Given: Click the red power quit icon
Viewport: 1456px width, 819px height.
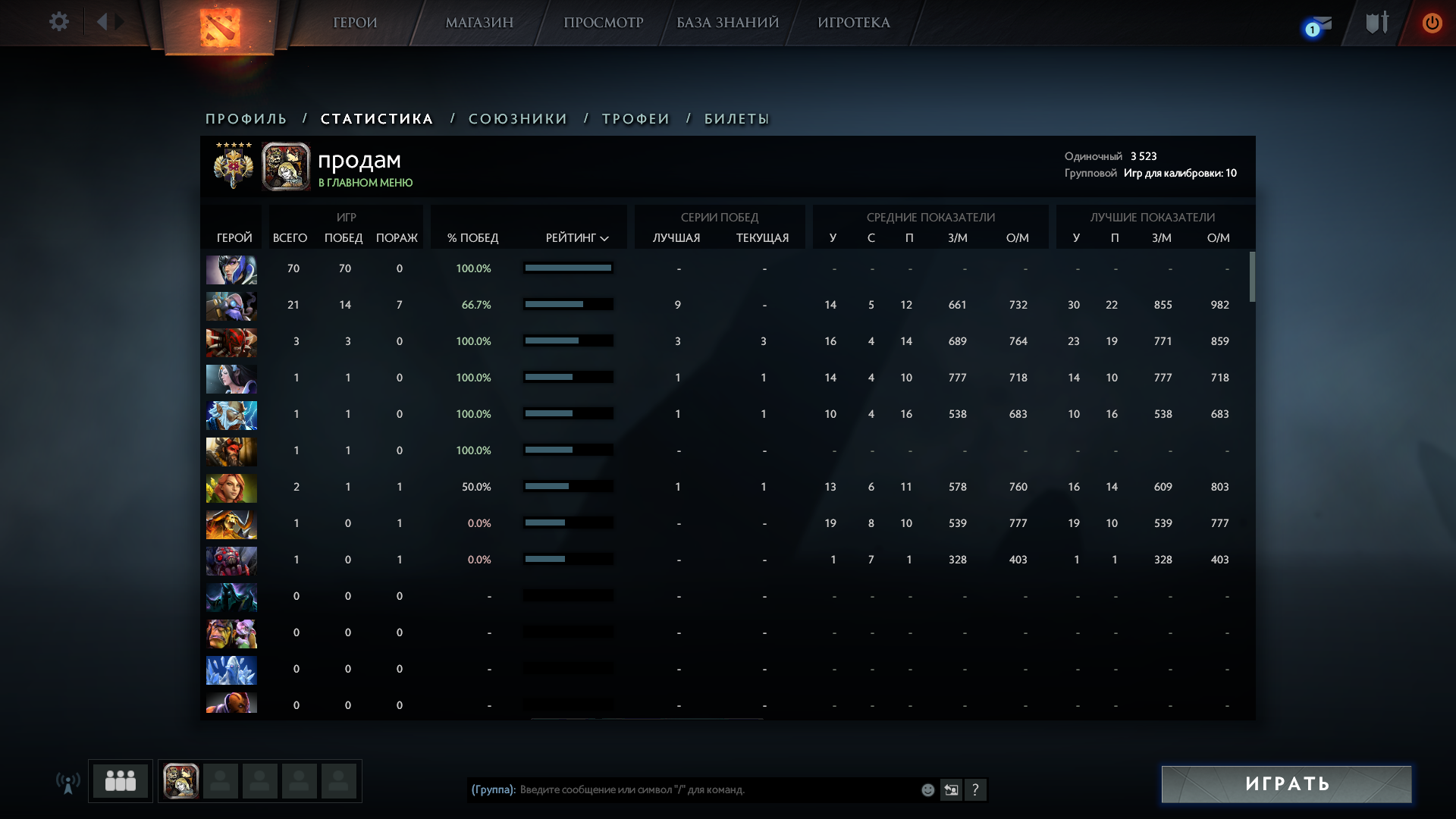Looking at the screenshot, I should [1432, 23].
